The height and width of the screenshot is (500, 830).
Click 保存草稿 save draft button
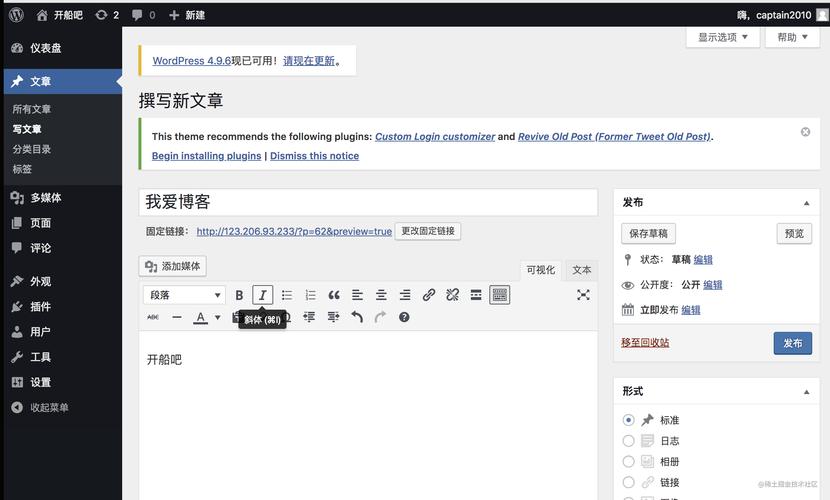(648, 233)
